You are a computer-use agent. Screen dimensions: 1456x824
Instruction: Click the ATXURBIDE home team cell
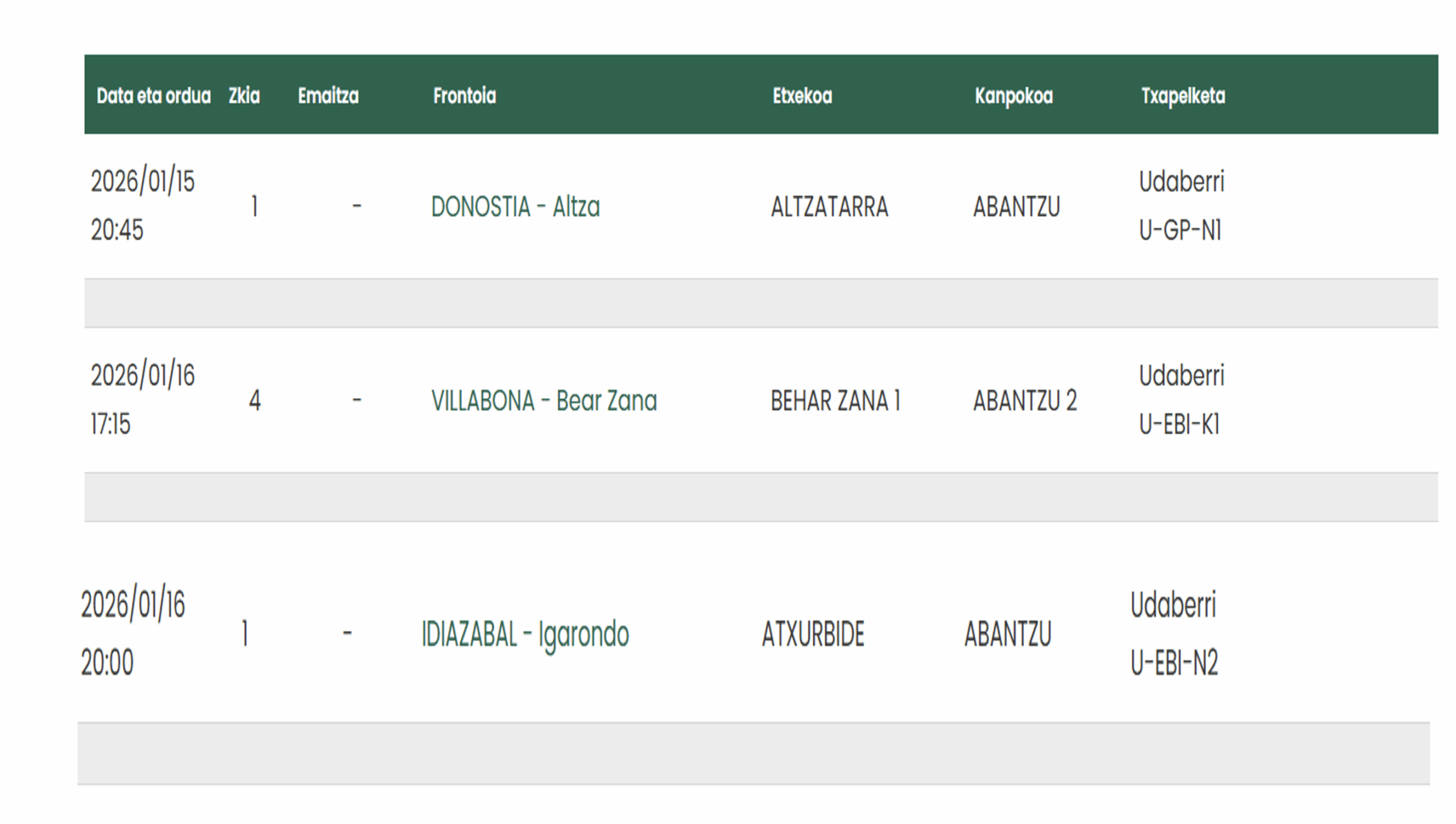tap(813, 633)
